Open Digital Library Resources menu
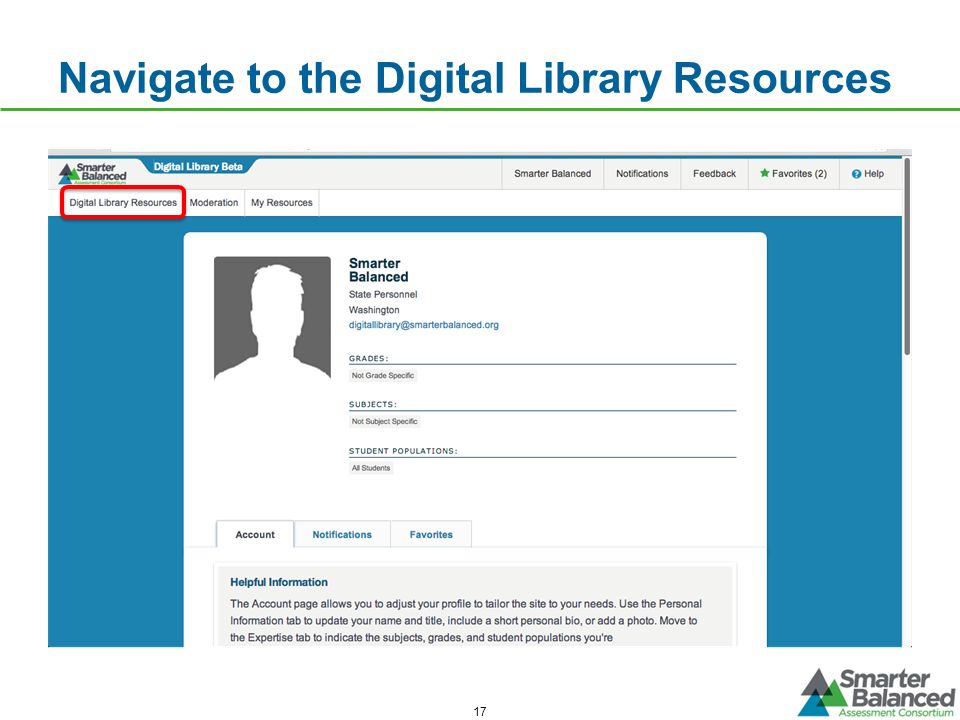This screenshot has height=720, width=960. point(123,203)
